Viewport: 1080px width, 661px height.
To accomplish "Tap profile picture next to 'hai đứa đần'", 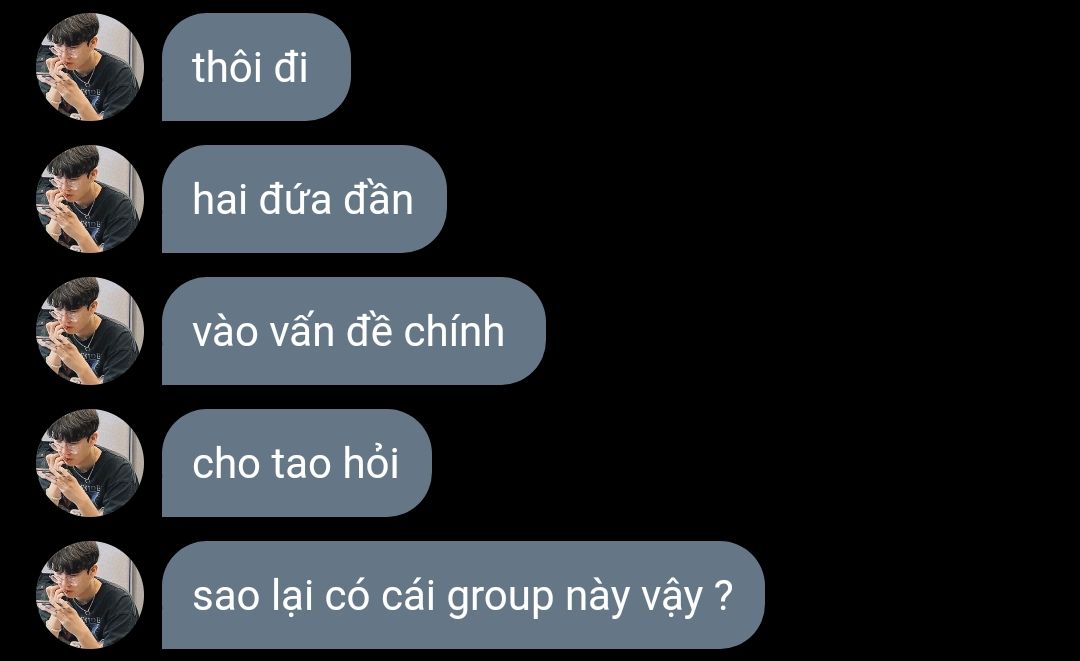I will (x=90, y=199).
